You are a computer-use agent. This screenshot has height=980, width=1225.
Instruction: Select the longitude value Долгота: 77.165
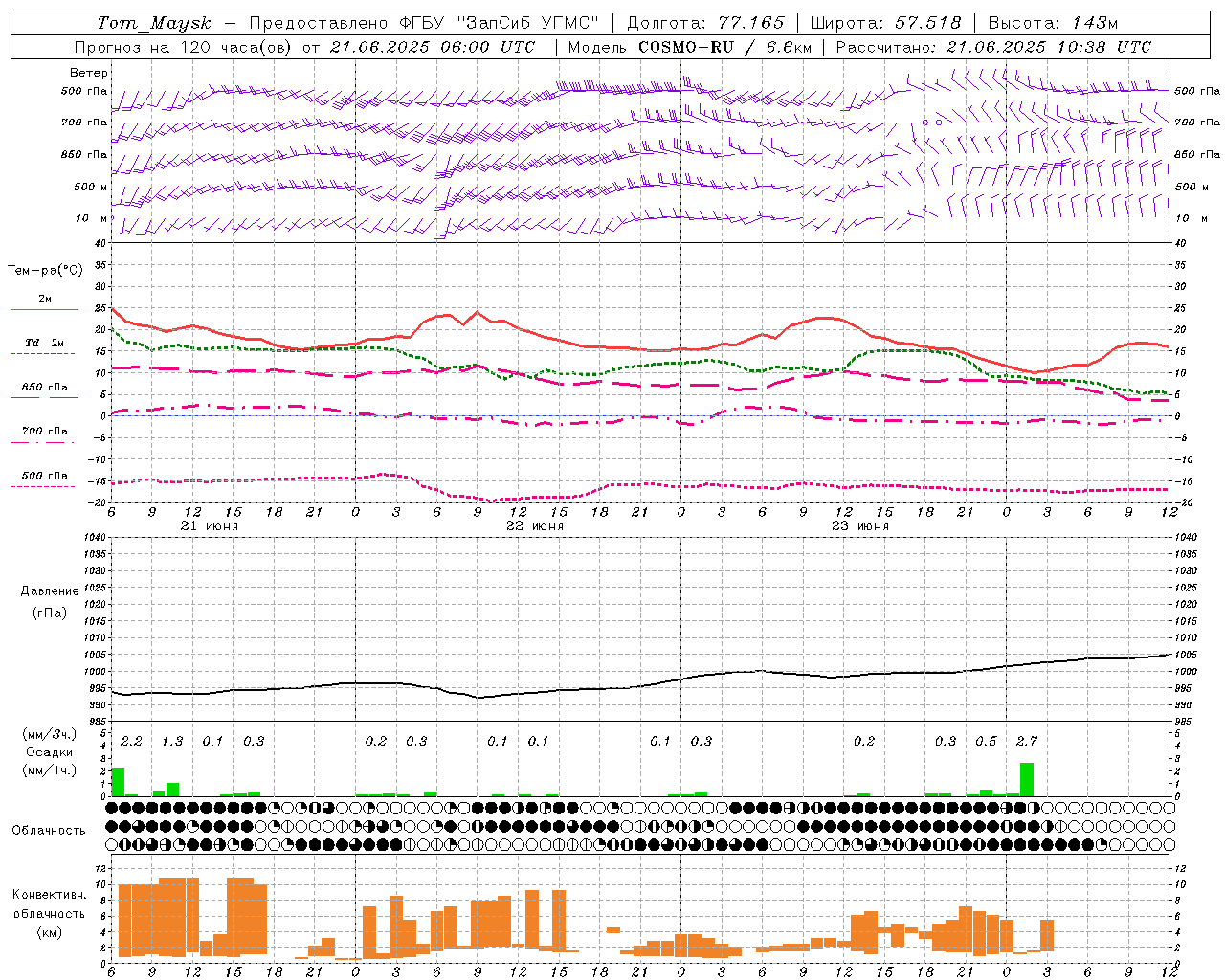click(705, 23)
